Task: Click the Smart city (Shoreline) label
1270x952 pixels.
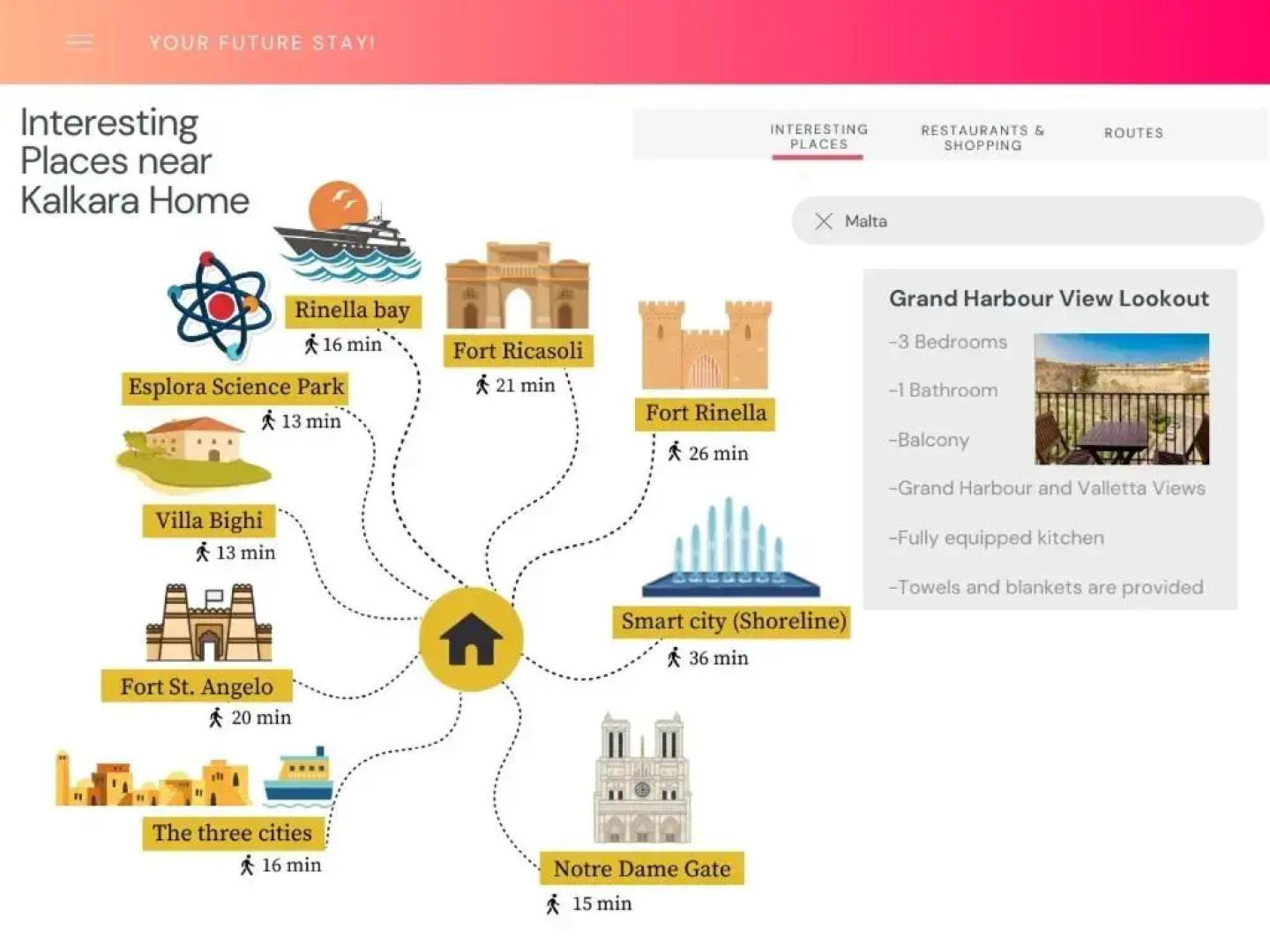Action: (x=733, y=621)
